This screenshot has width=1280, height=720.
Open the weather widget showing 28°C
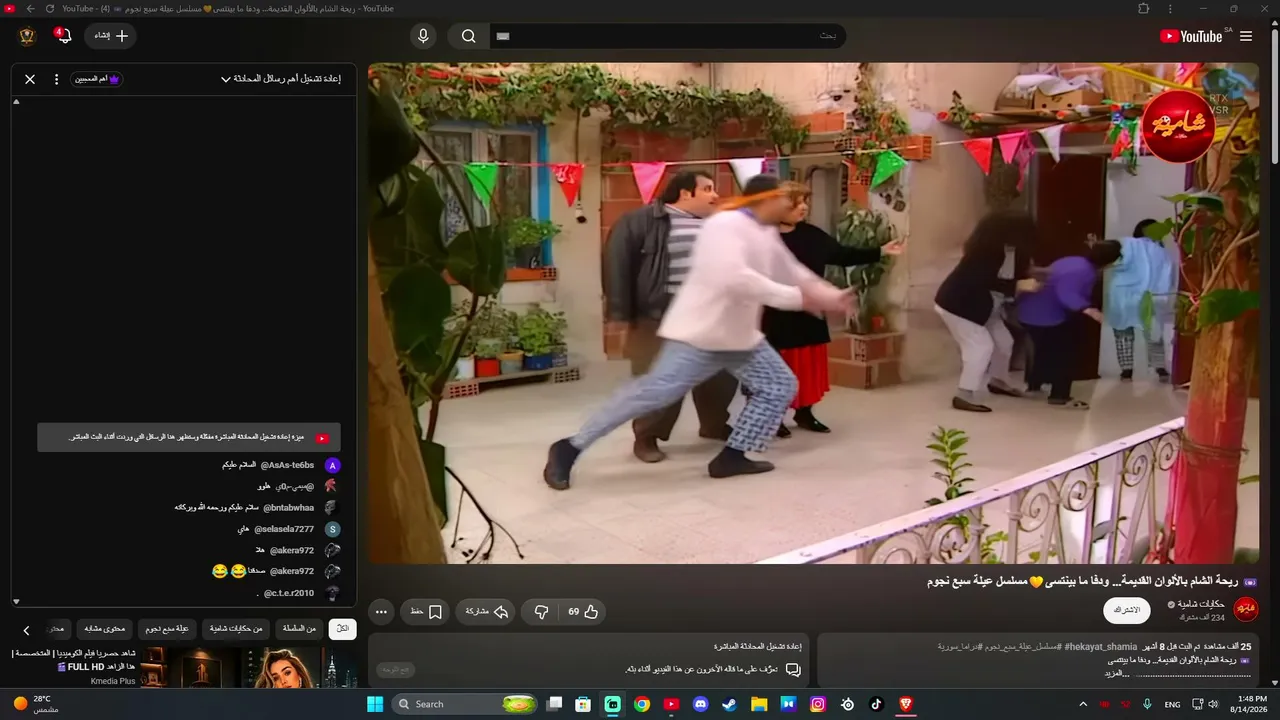[36, 704]
